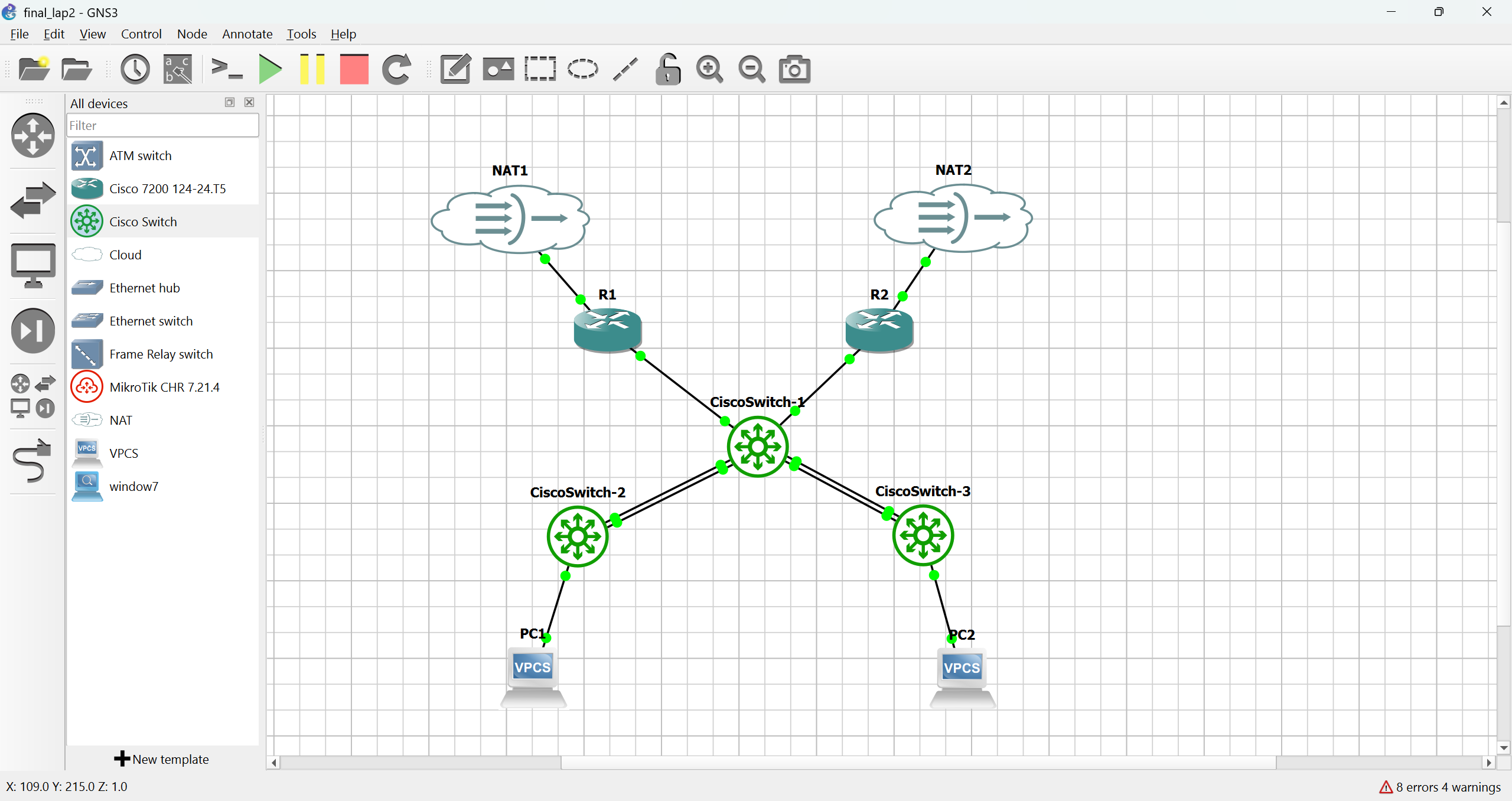1512x801 pixels.
Task: Click the vertical scrollbar down arrow
Action: tap(1504, 748)
